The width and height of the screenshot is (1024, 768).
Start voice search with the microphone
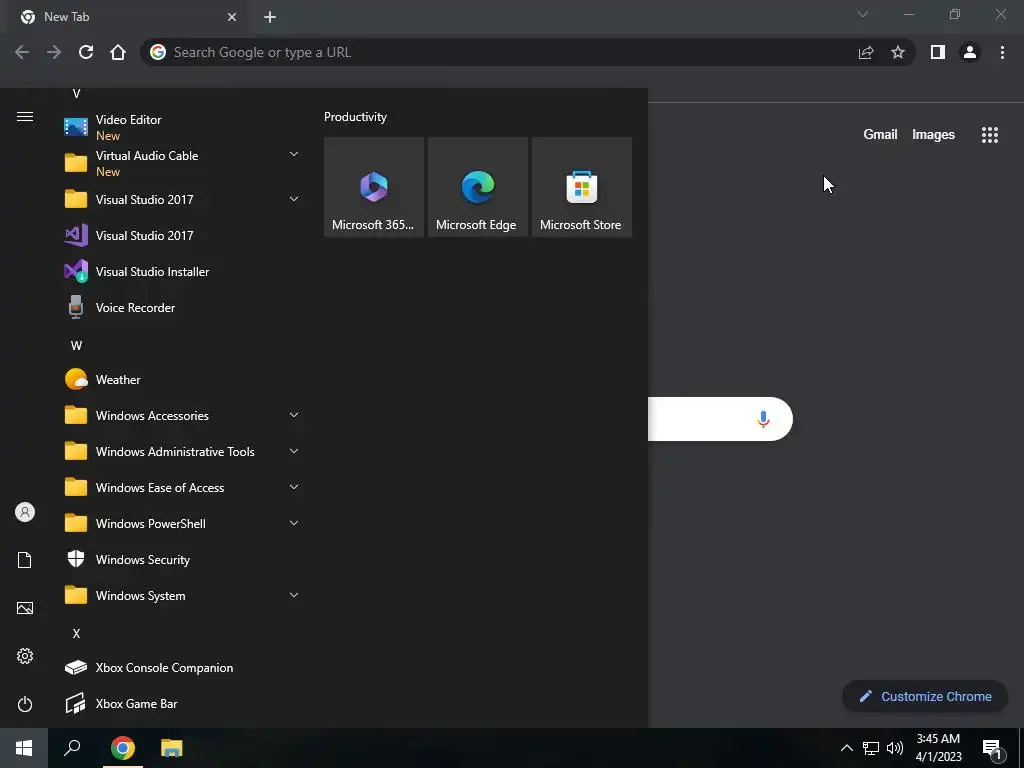(763, 419)
